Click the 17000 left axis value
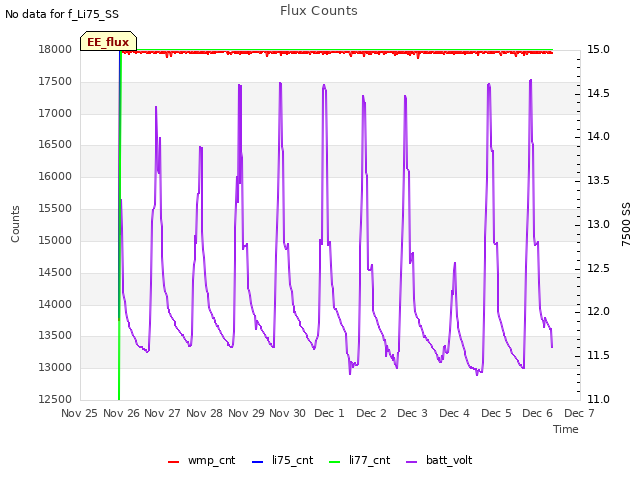 click(x=55, y=113)
